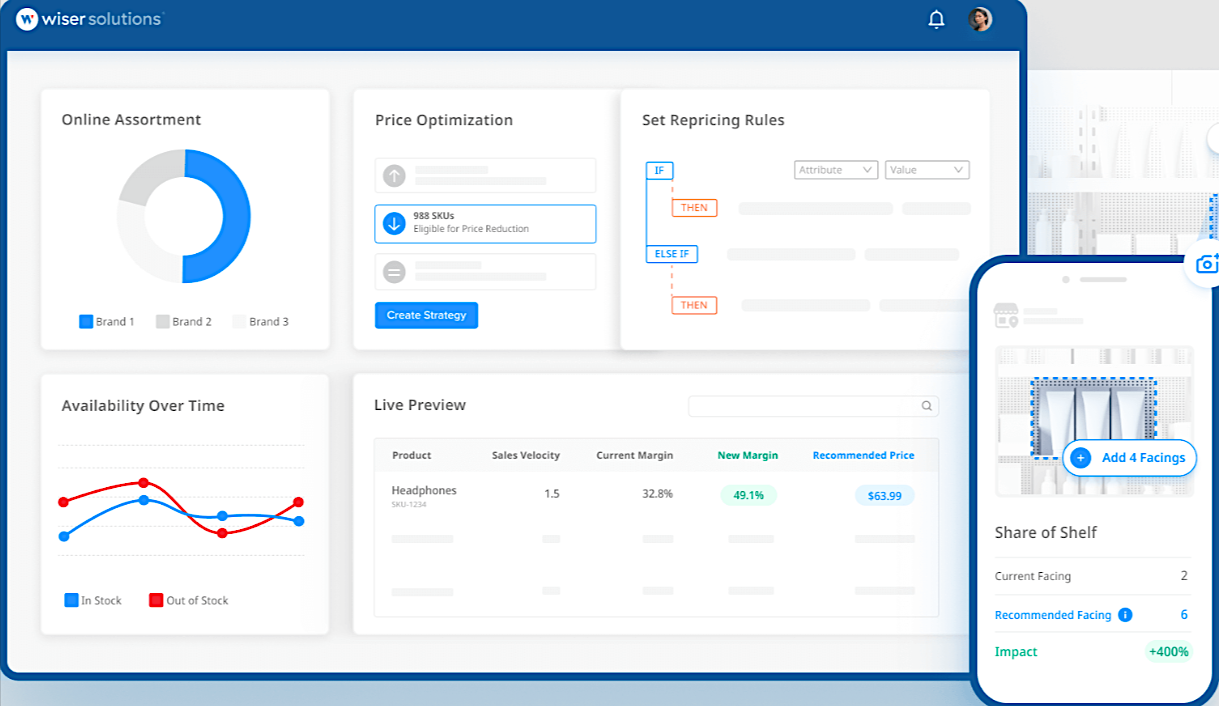Click the plus icon on Add 4 Facings
This screenshot has width=1219, height=706.
[x=1080, y=458]
